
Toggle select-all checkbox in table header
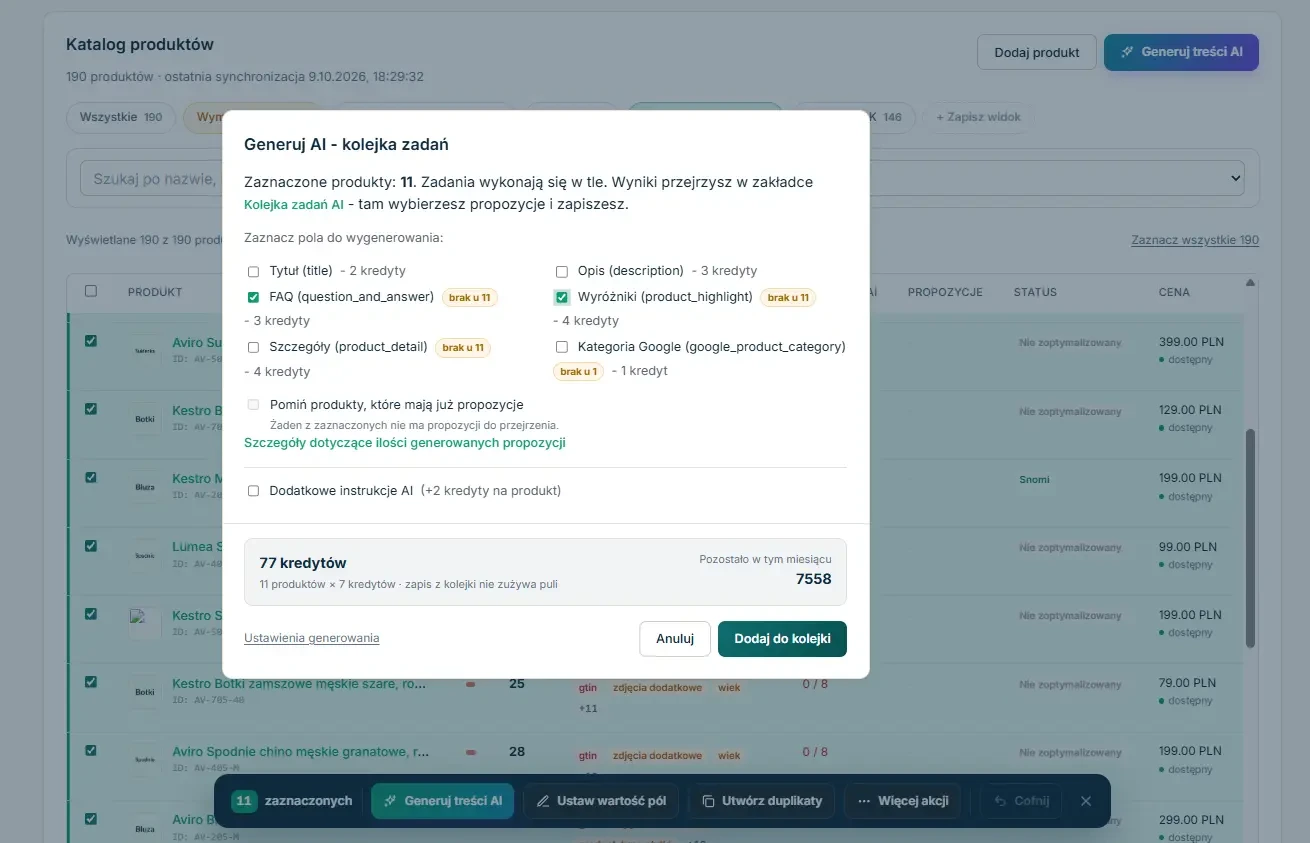coord(91,291)
